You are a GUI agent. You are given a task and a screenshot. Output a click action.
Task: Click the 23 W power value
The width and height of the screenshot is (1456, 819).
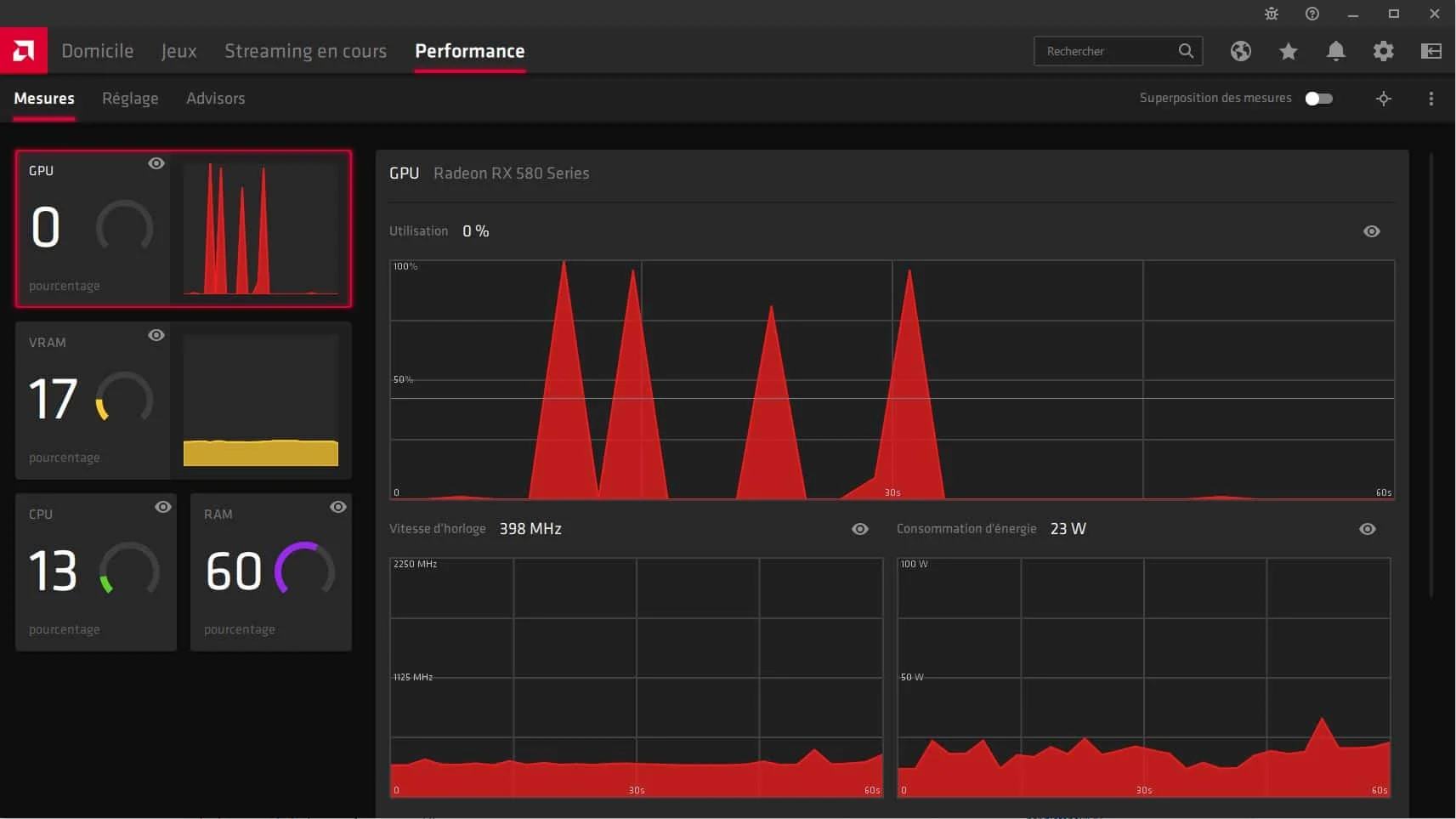point(1068,529)
